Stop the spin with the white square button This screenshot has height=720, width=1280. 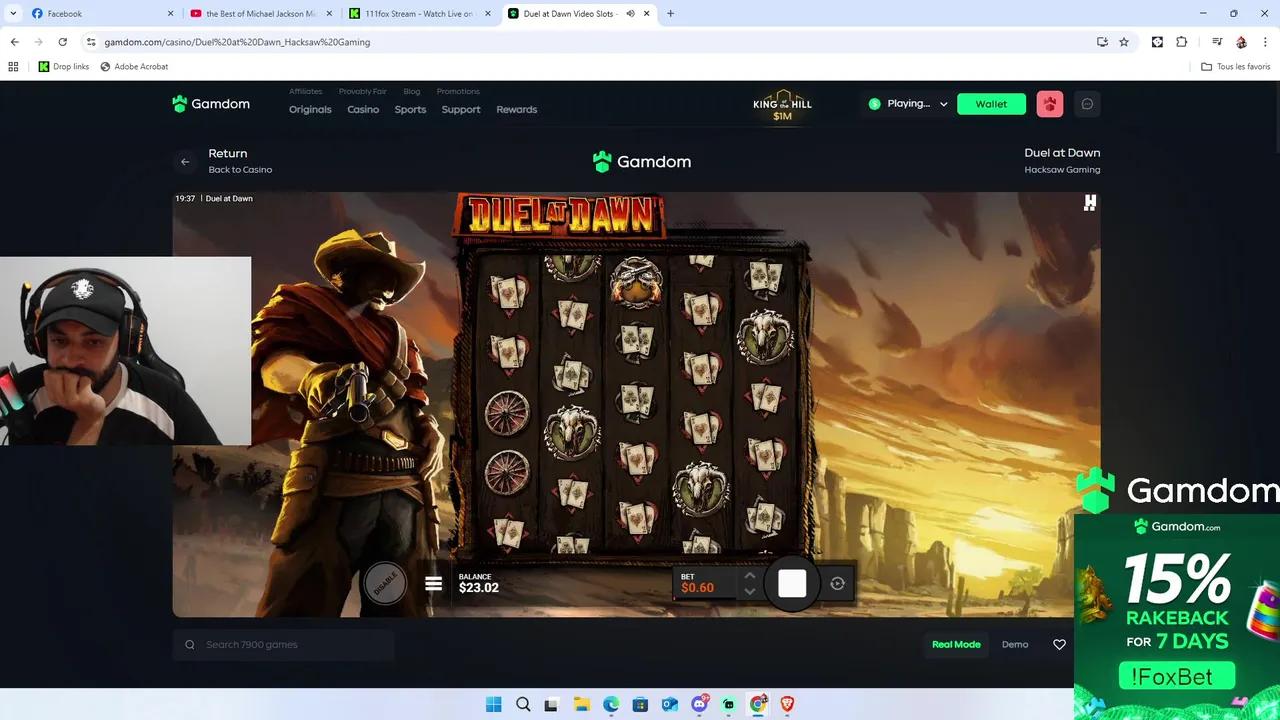(x=792, y=584)
